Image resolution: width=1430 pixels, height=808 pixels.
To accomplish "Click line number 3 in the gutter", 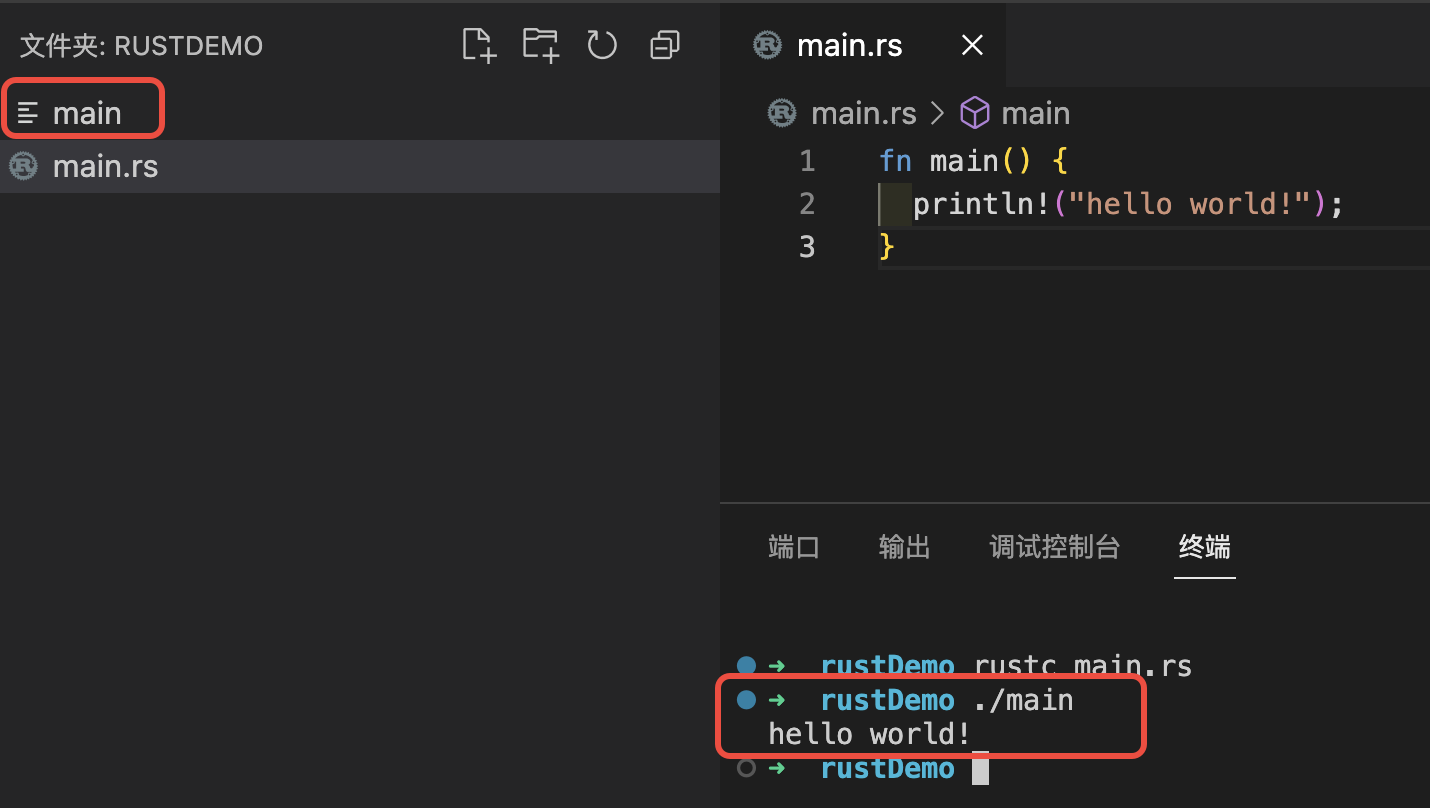I will (807, 247).
